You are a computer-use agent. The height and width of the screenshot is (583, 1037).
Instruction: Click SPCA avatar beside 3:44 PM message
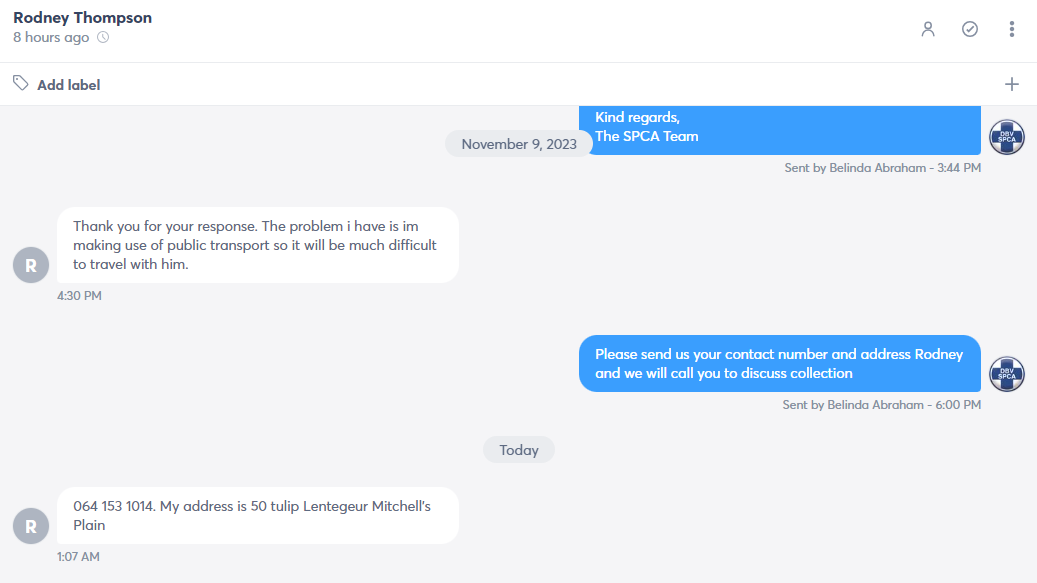point(1007,137)
